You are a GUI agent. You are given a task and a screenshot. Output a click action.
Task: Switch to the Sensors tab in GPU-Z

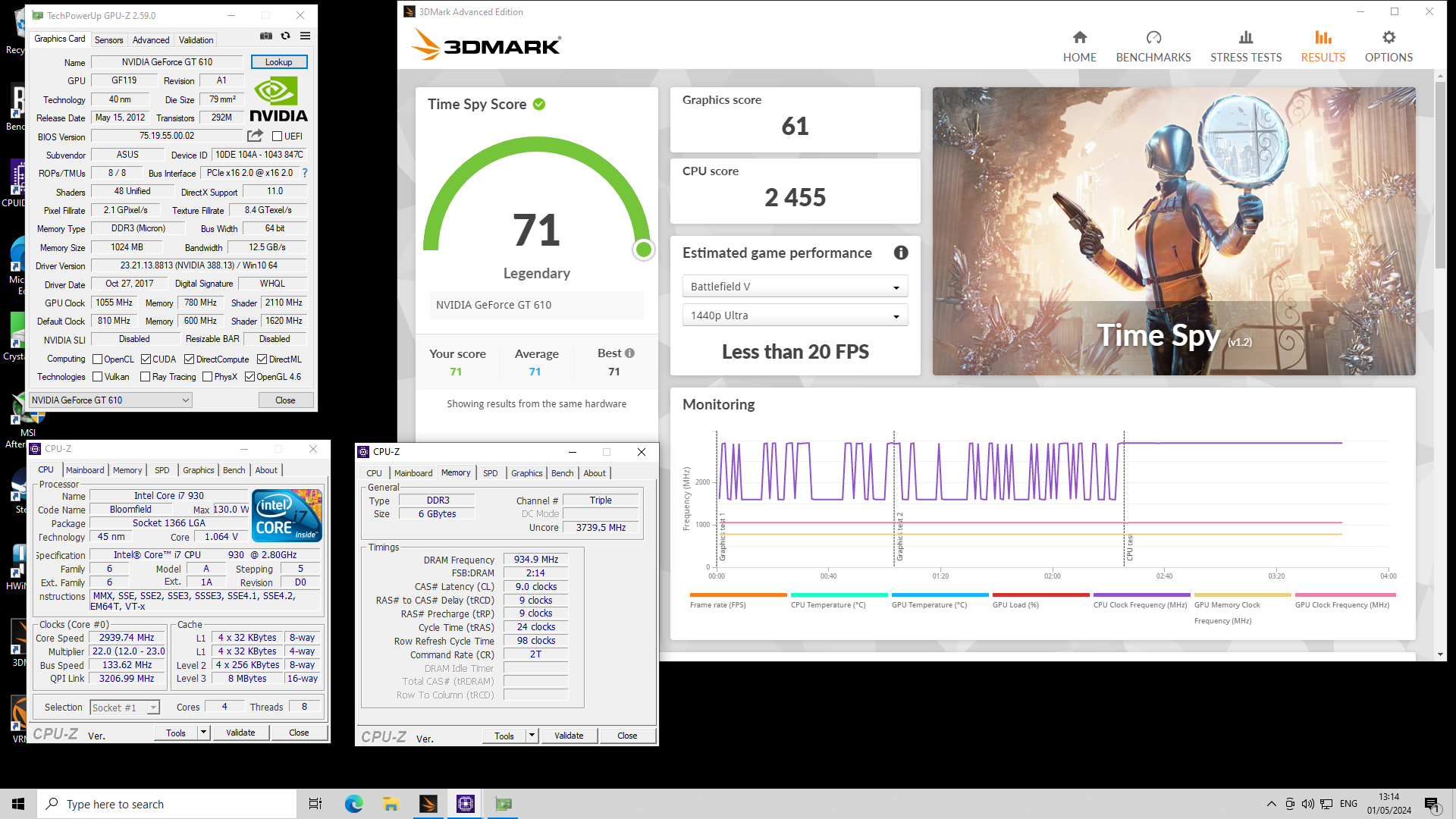click(x=108, y=40)
